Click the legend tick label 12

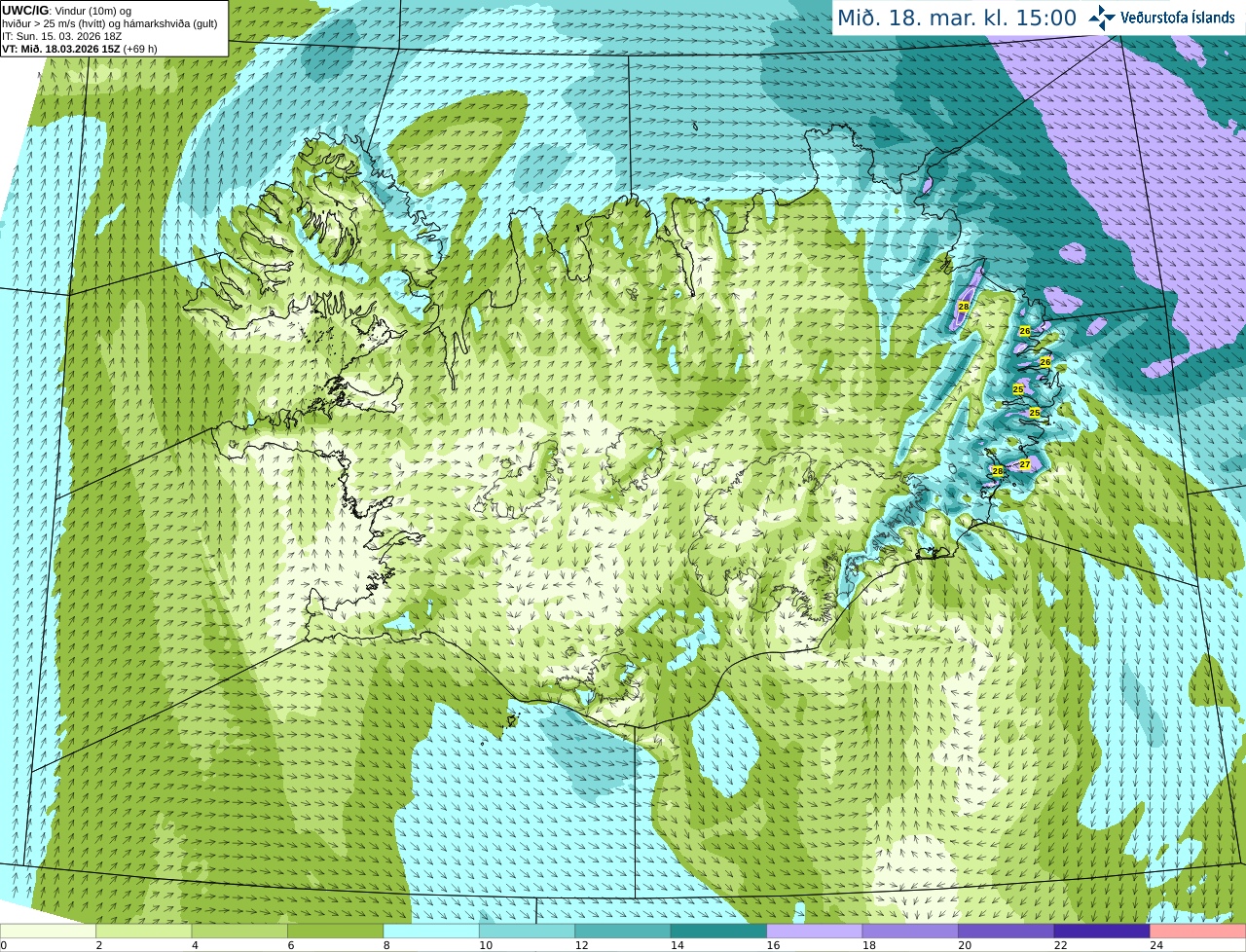581,945
